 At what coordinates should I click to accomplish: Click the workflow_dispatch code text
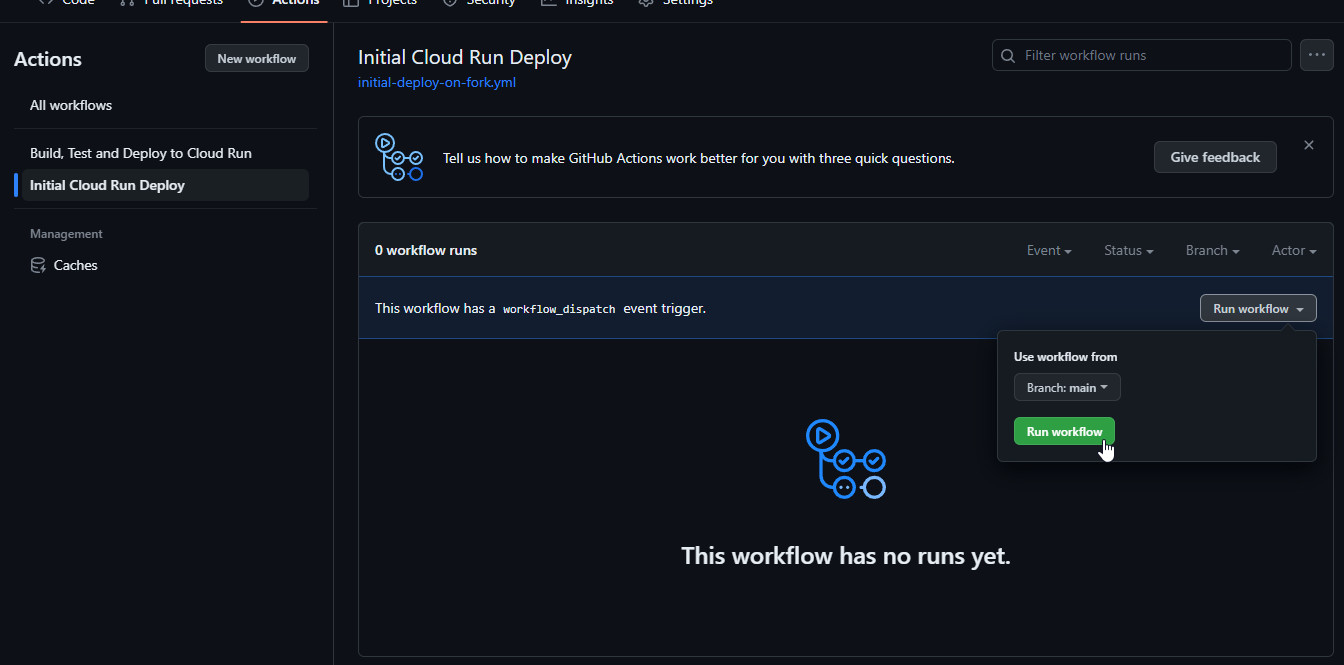559,309
